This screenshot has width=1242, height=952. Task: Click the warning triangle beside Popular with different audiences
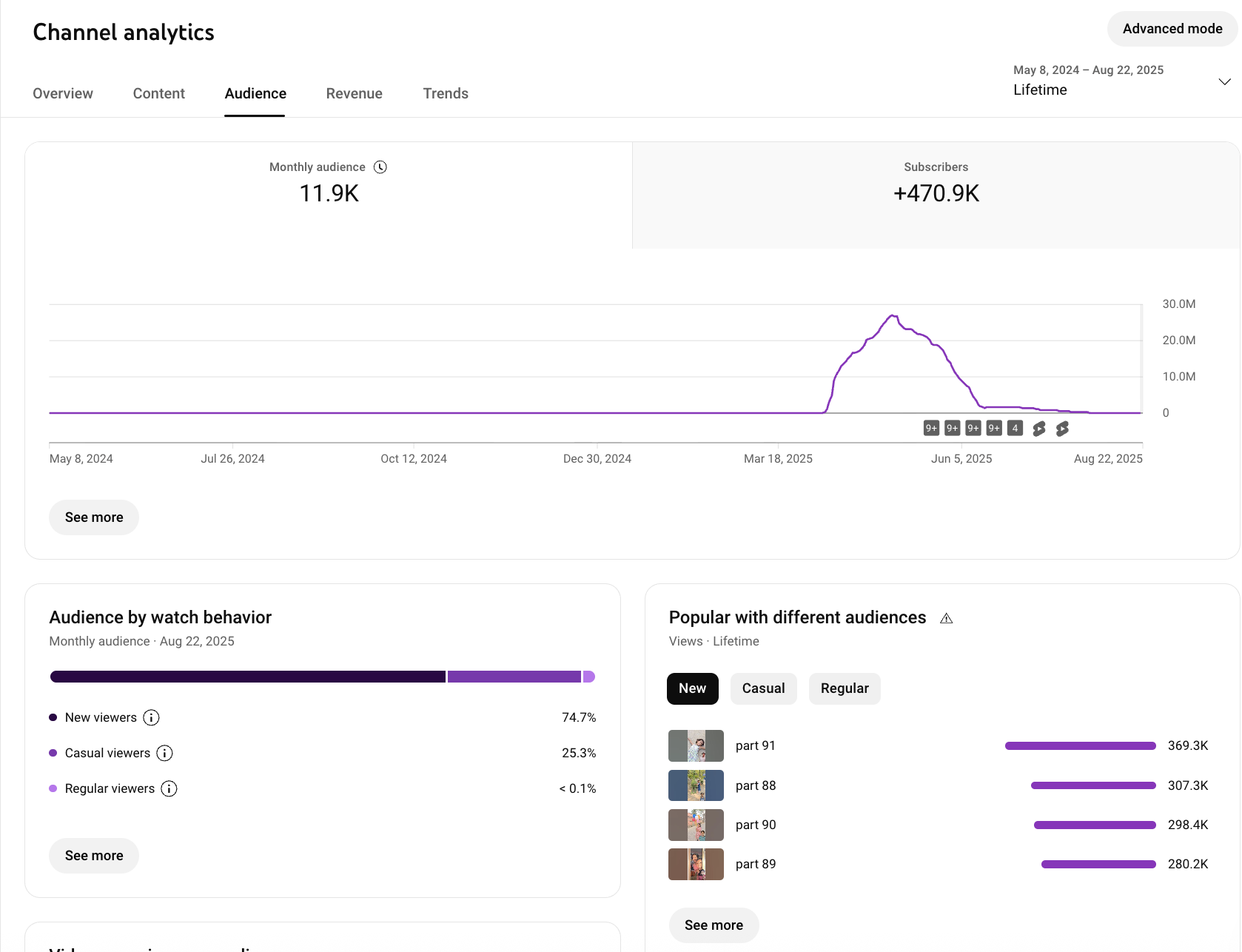click(x=946, y=618)
